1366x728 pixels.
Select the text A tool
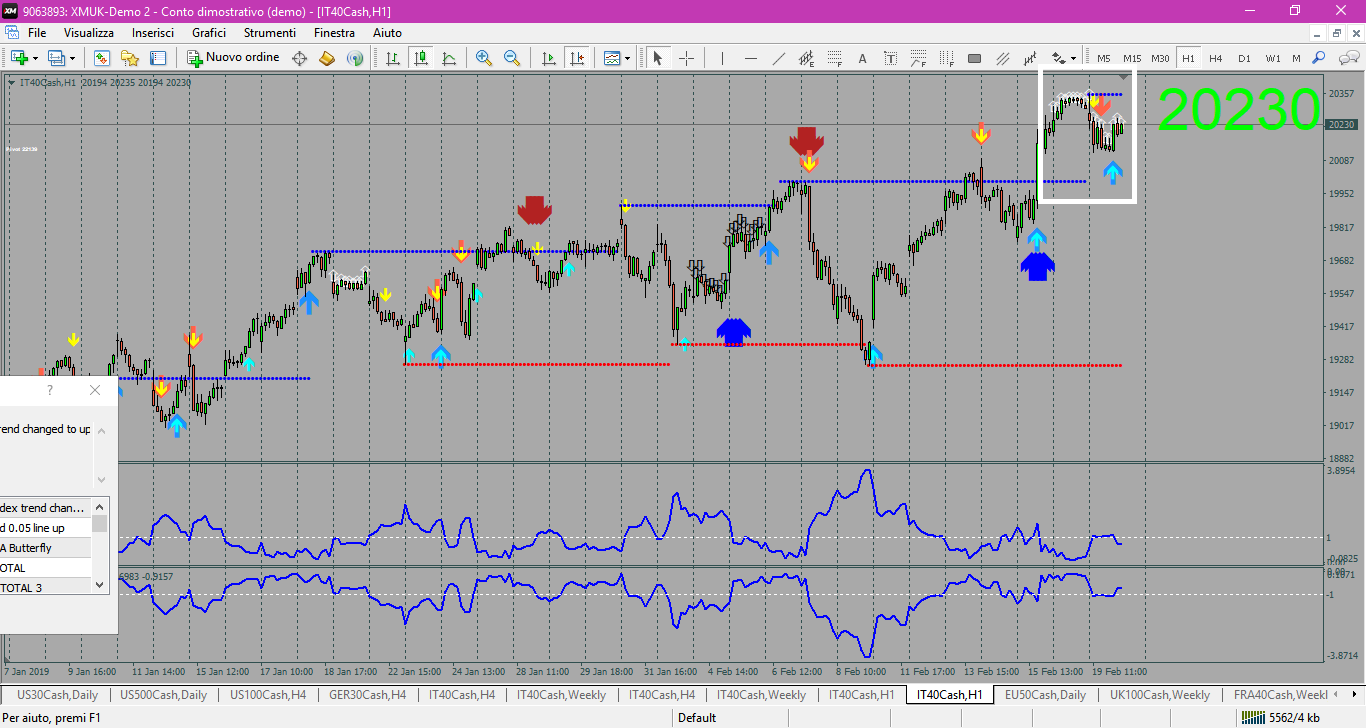coord(862,58)
